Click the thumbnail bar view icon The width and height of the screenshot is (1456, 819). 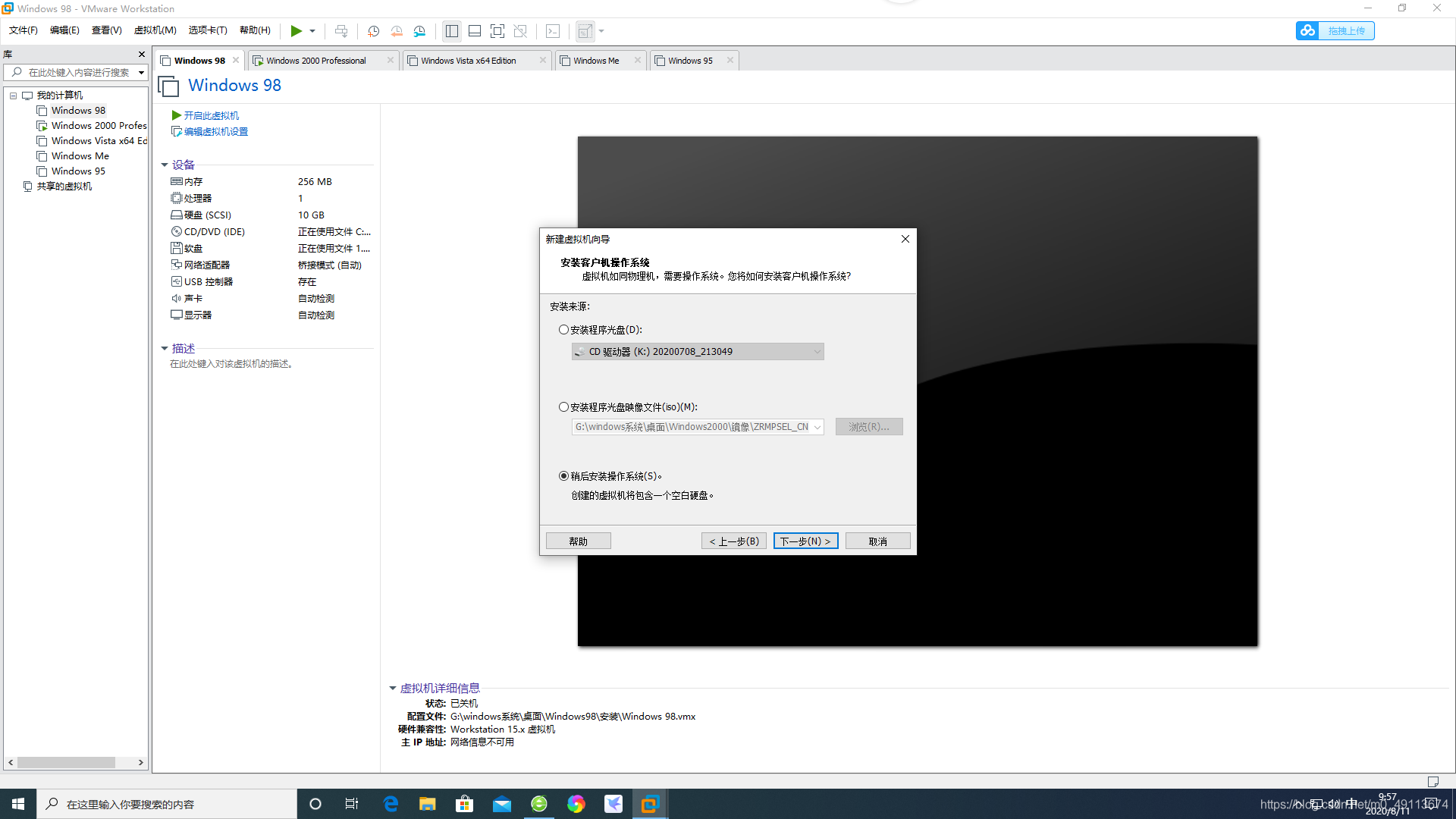(475, 31)
